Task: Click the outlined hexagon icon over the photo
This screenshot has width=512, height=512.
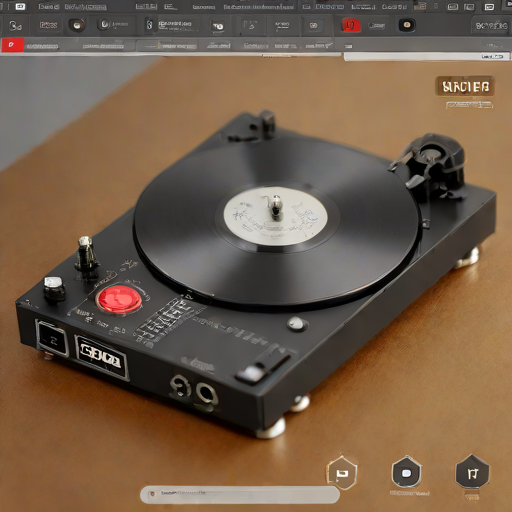Action: point(342,472)
